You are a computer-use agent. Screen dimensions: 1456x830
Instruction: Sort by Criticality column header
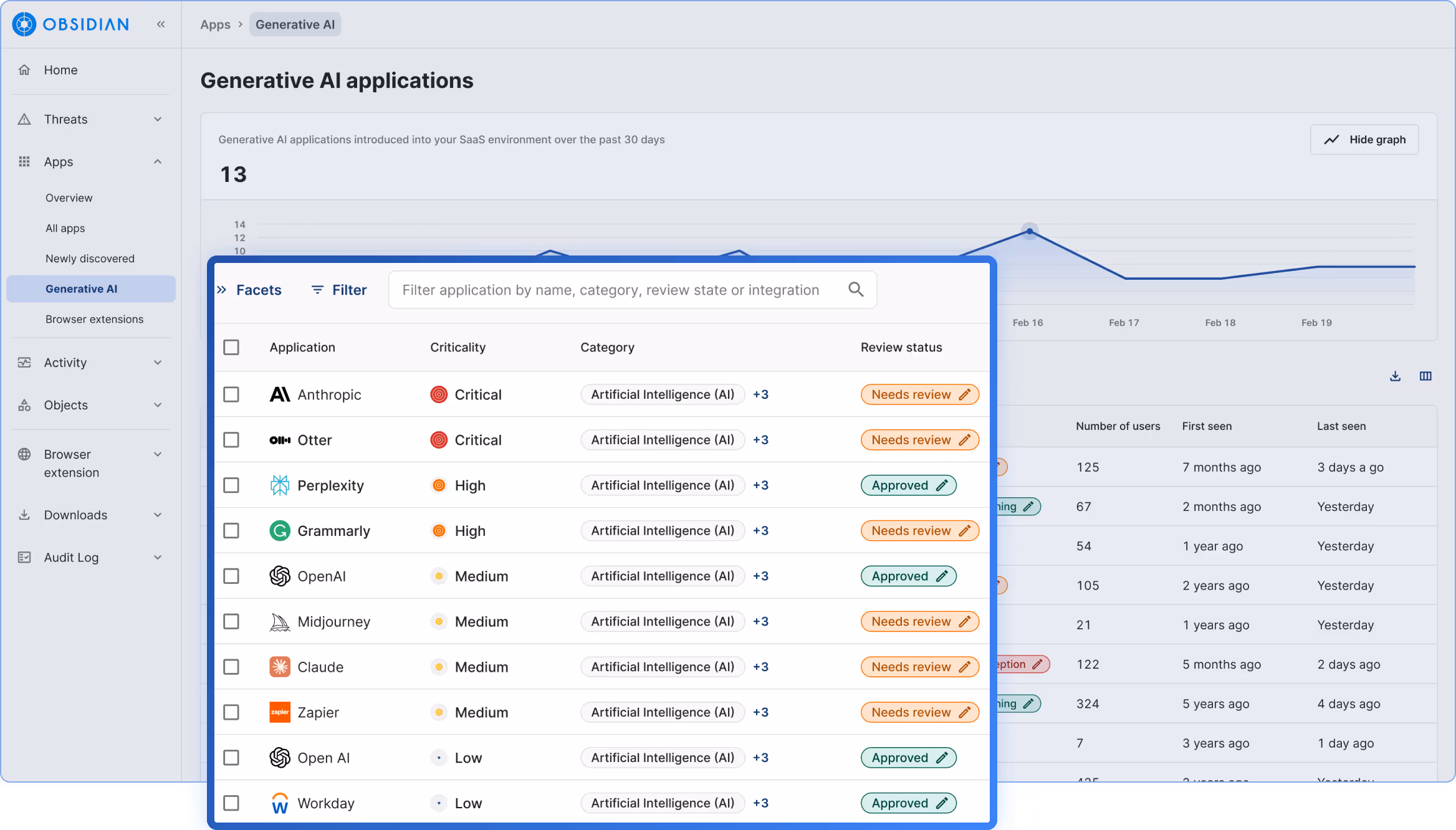[x=457, y=347]
